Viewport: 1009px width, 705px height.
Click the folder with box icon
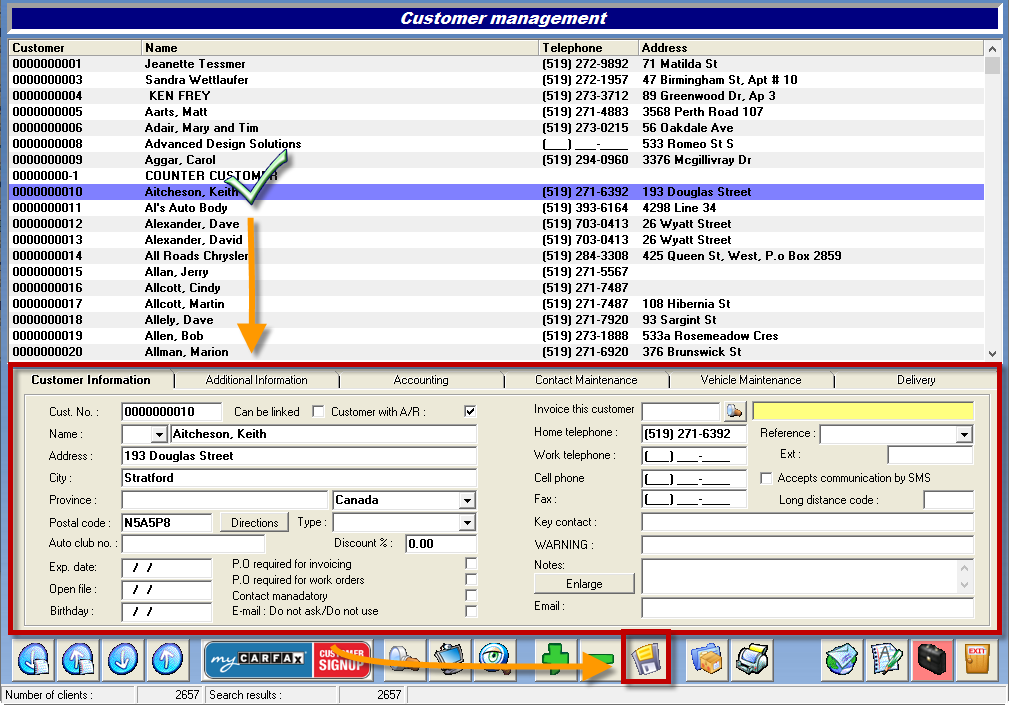coord(707,659)
